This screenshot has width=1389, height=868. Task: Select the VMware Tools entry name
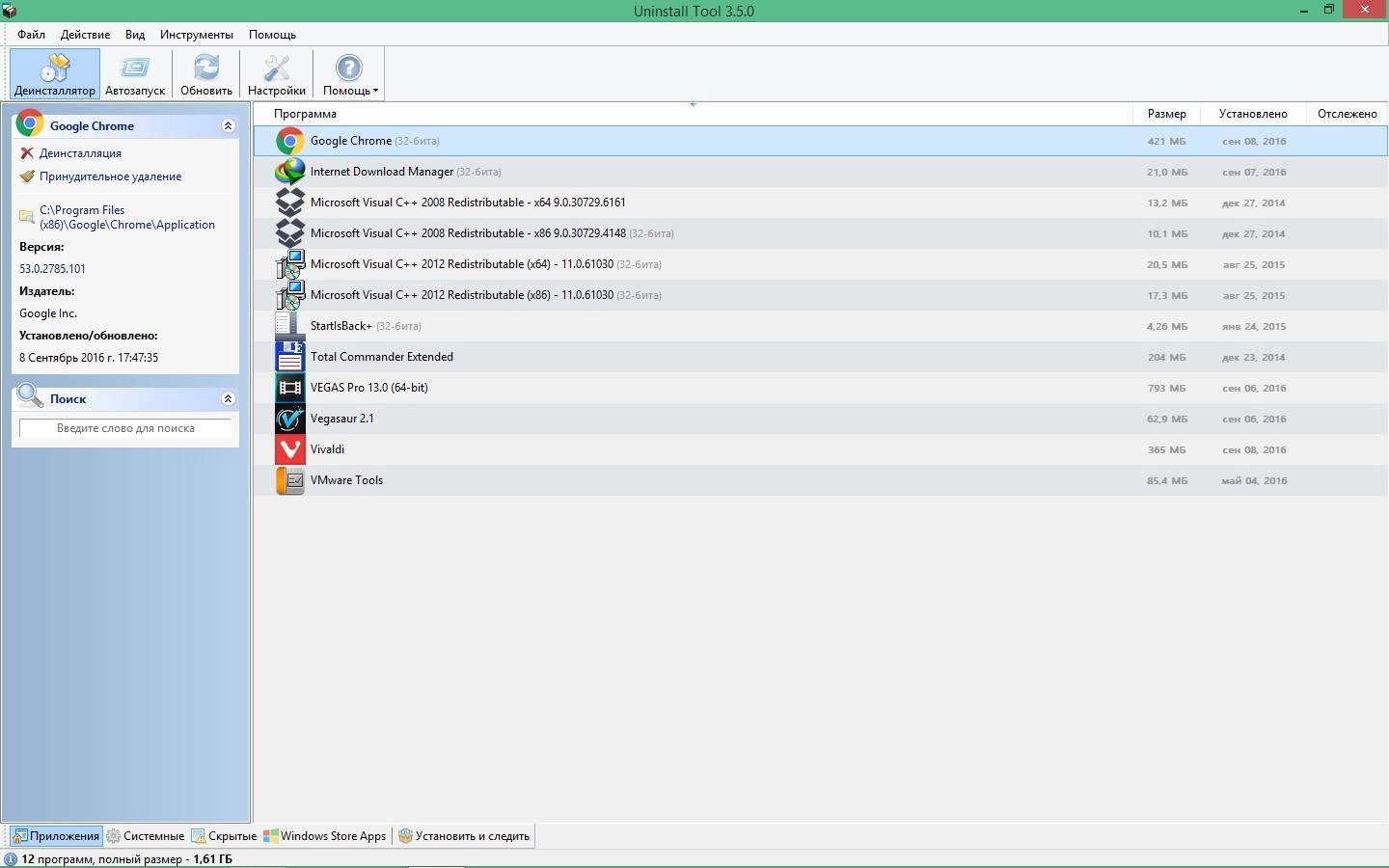pyautogui.click(x=346, y=480)
